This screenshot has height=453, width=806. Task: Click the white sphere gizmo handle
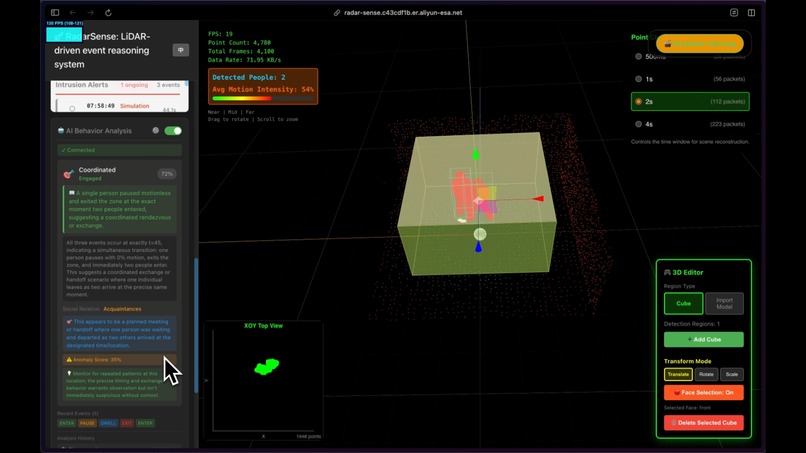coord(480,234)
